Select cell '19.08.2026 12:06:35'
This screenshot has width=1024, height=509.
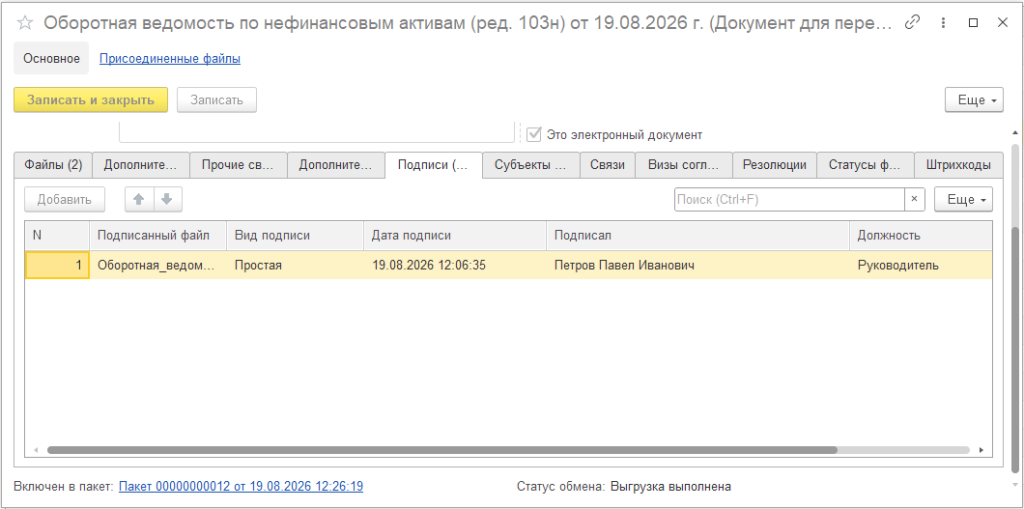(455, 265)
